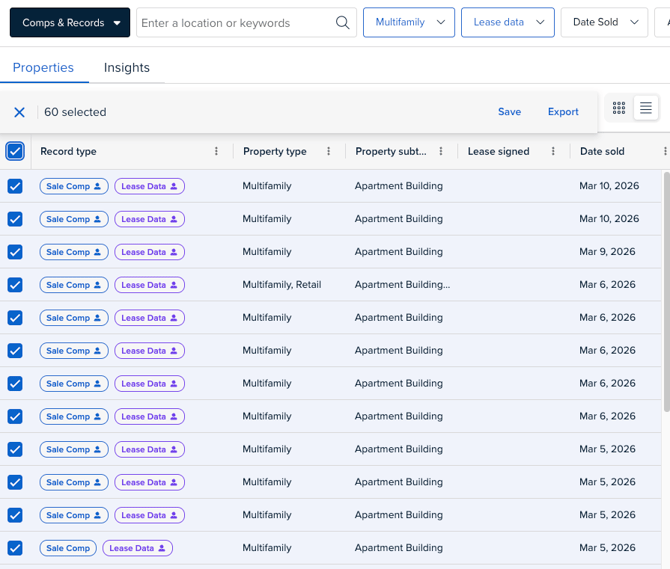This screenshot has height=569, width=670.
Task: Click the search magnifier icon
Action: click(x=342, y=23)
